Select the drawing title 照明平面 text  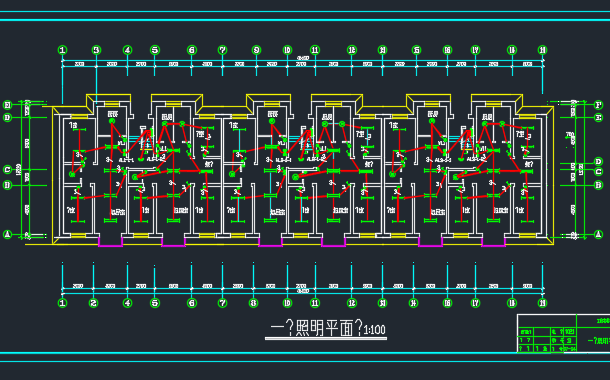coord(324,328)
